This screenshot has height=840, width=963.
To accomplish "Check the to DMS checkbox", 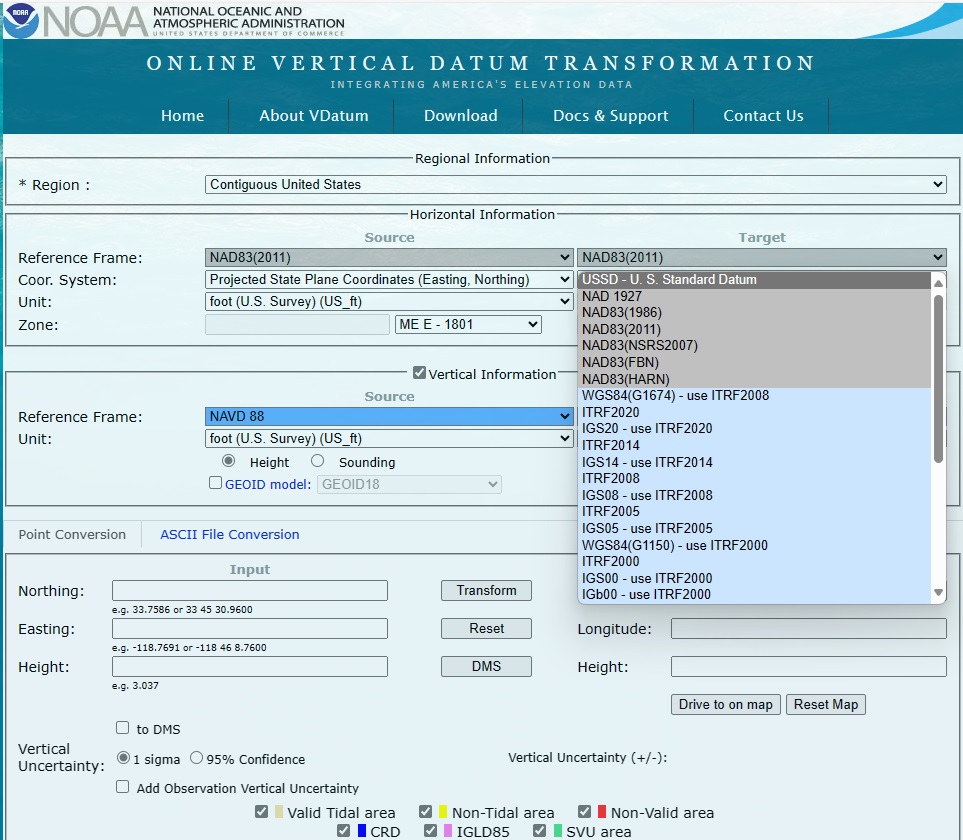I will click(x=122, y=728).
